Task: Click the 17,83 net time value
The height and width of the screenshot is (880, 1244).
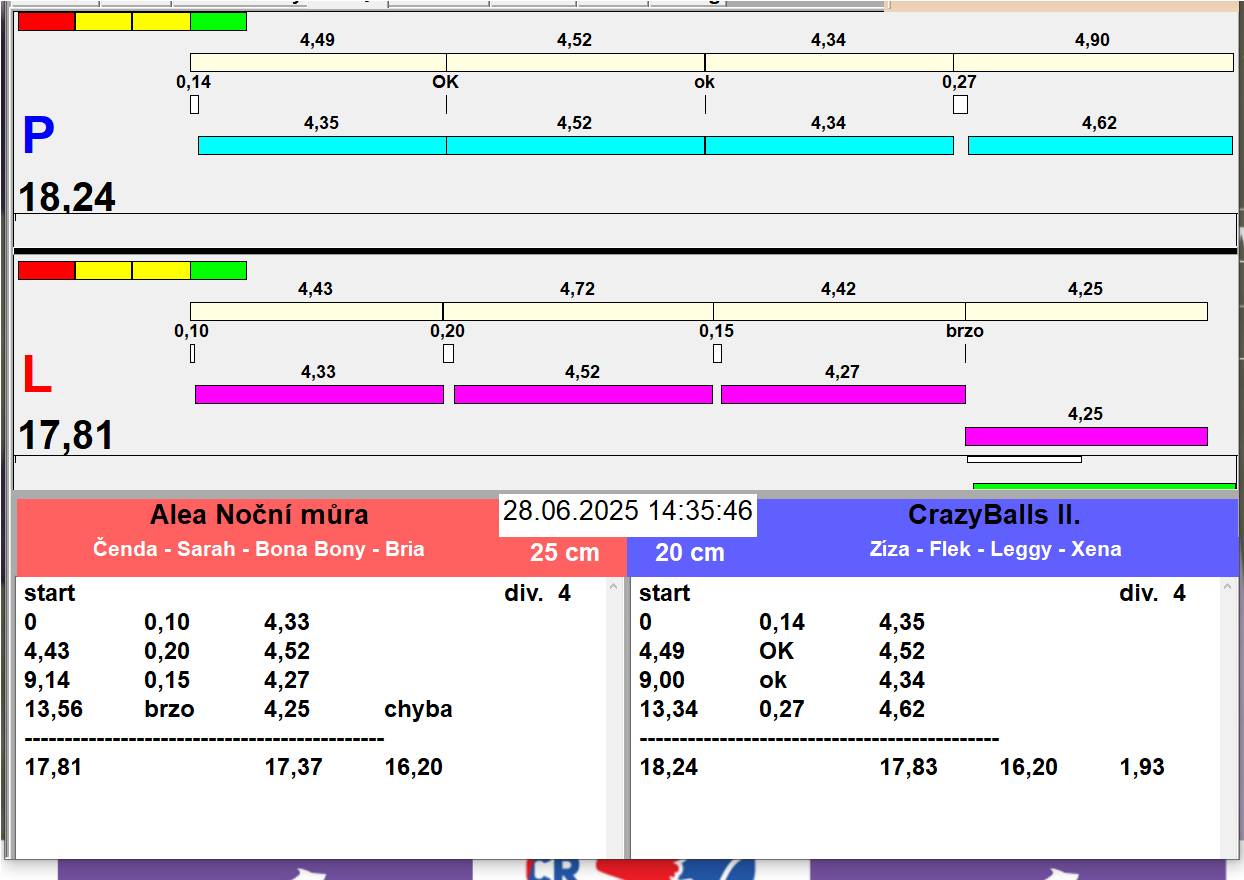Action: 908,767
